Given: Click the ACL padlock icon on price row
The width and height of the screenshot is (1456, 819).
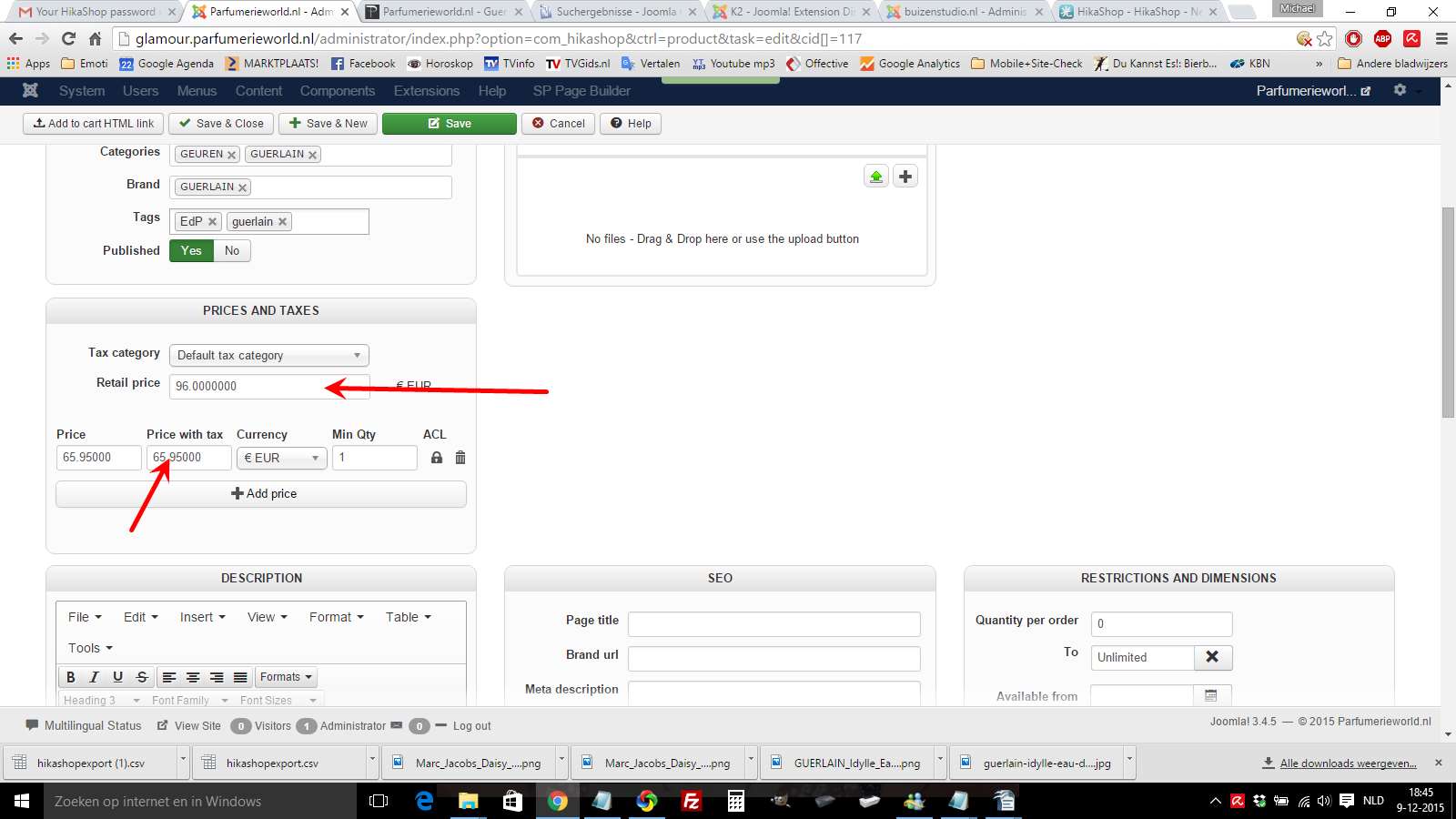Looking at the screenshot, I should click(437, 458).
